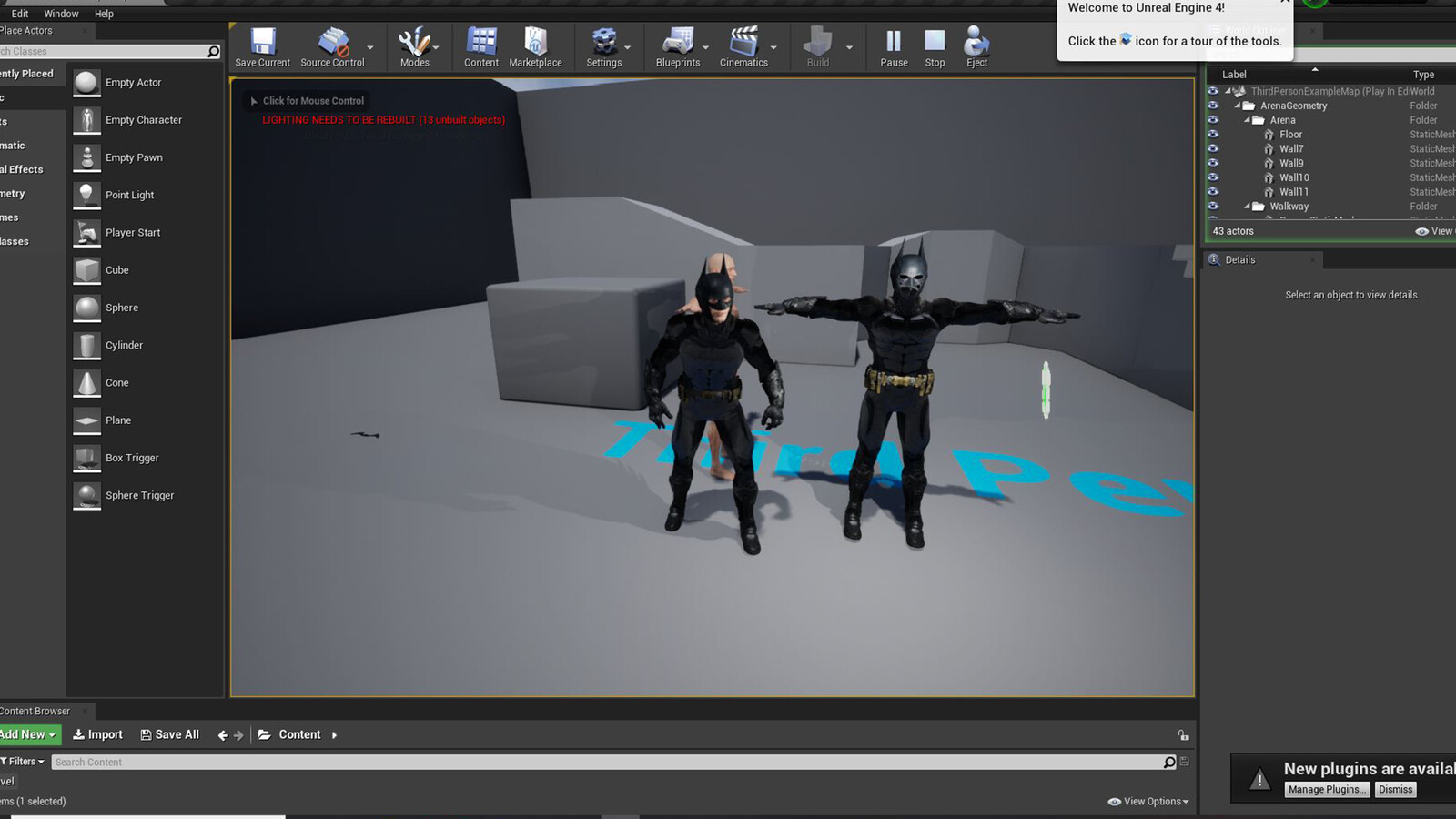Select the Player Start icon
The height and width of the screenshot is (819, 1456).
pyautogui.click(x=86, y=233)
